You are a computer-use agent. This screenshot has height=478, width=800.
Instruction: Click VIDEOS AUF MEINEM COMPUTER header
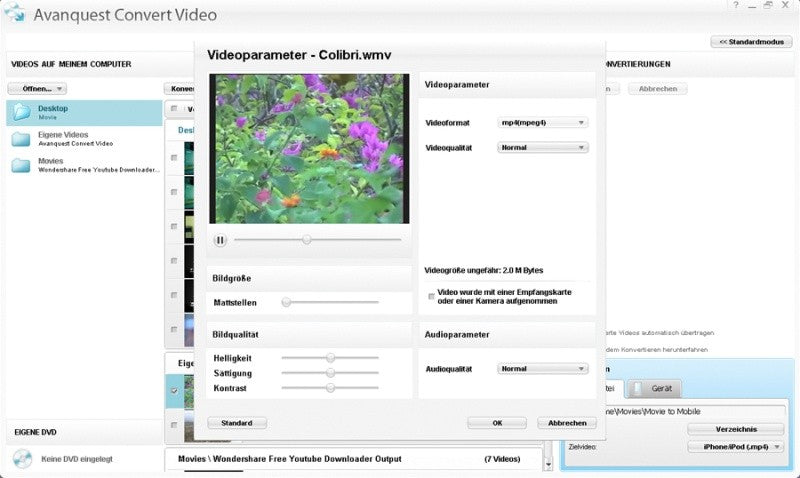[71, 64]
